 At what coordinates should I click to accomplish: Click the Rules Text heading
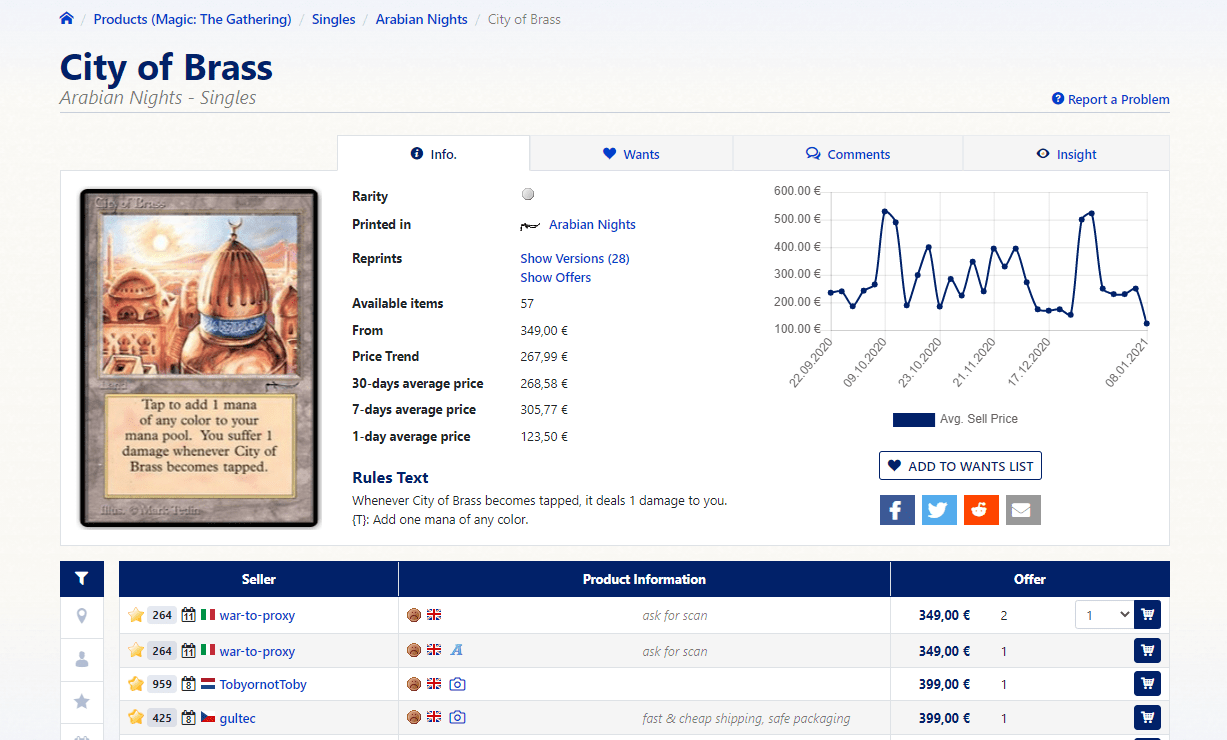[x=390, y=477]
